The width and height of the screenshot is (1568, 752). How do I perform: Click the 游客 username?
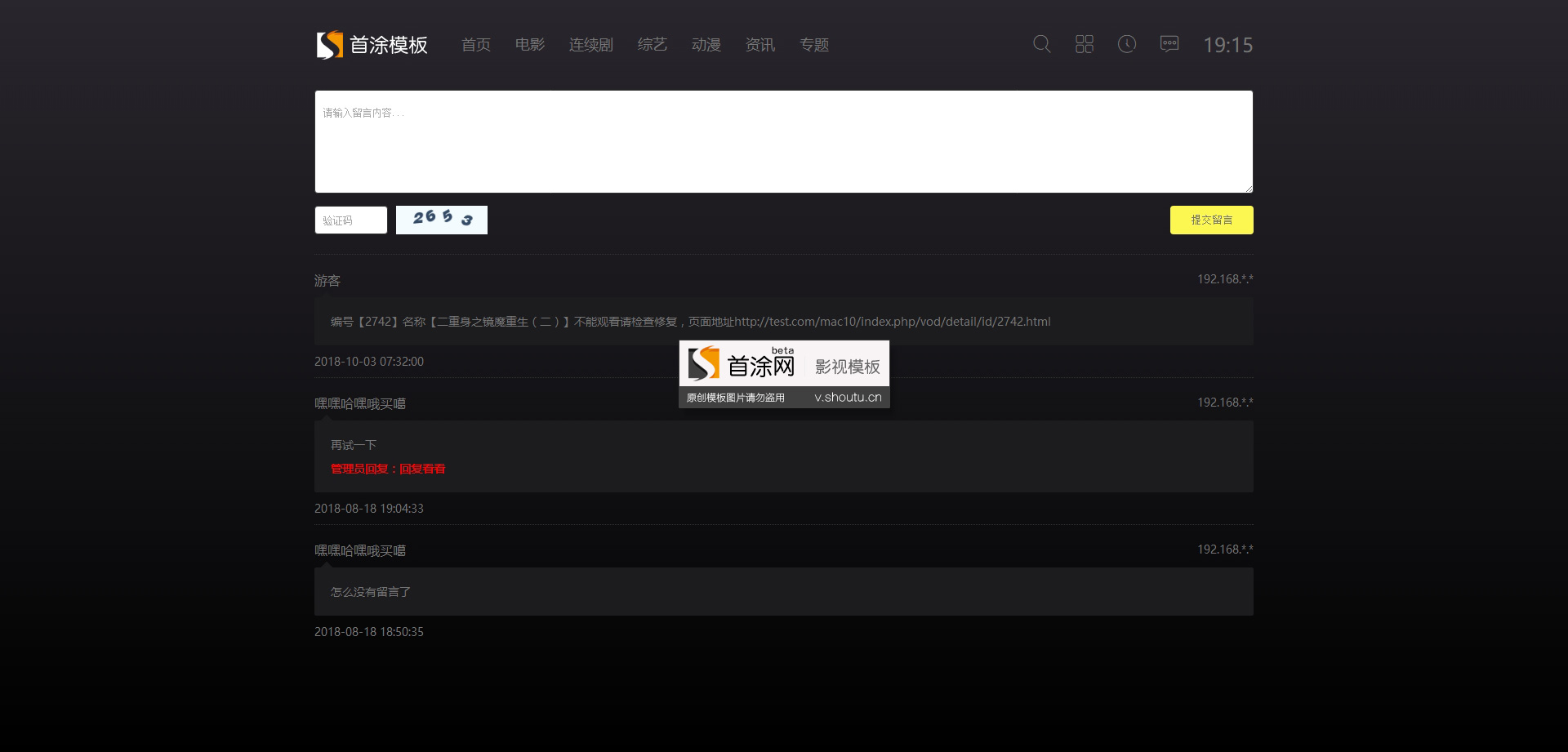tap(327, 281)
